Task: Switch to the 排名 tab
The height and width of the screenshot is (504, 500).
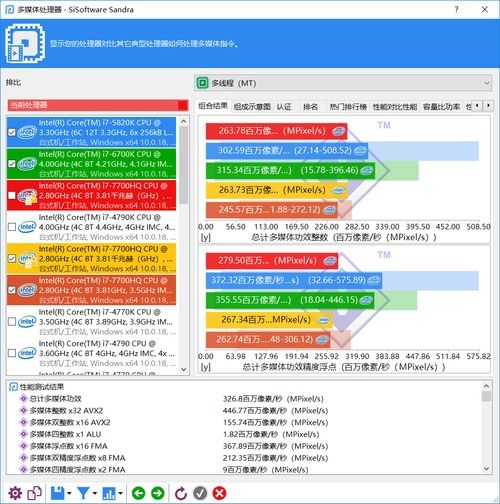Action: coord(310,107)
